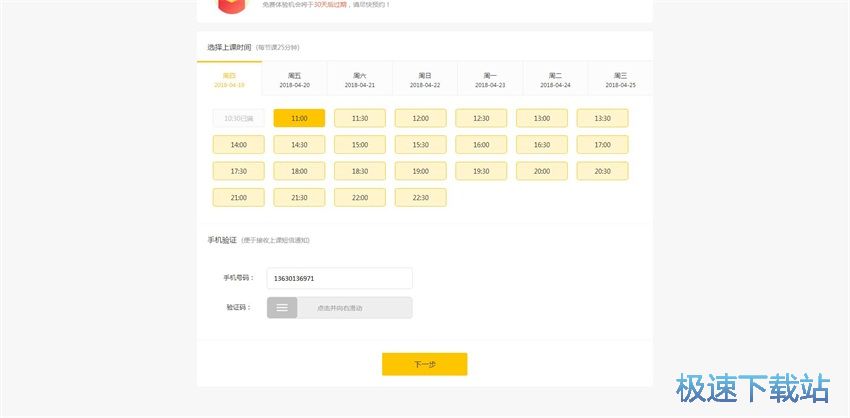
Task: Switch to the 周五 2018-04-20 tab
Action: pyautogui.click(x=294, y=79)
